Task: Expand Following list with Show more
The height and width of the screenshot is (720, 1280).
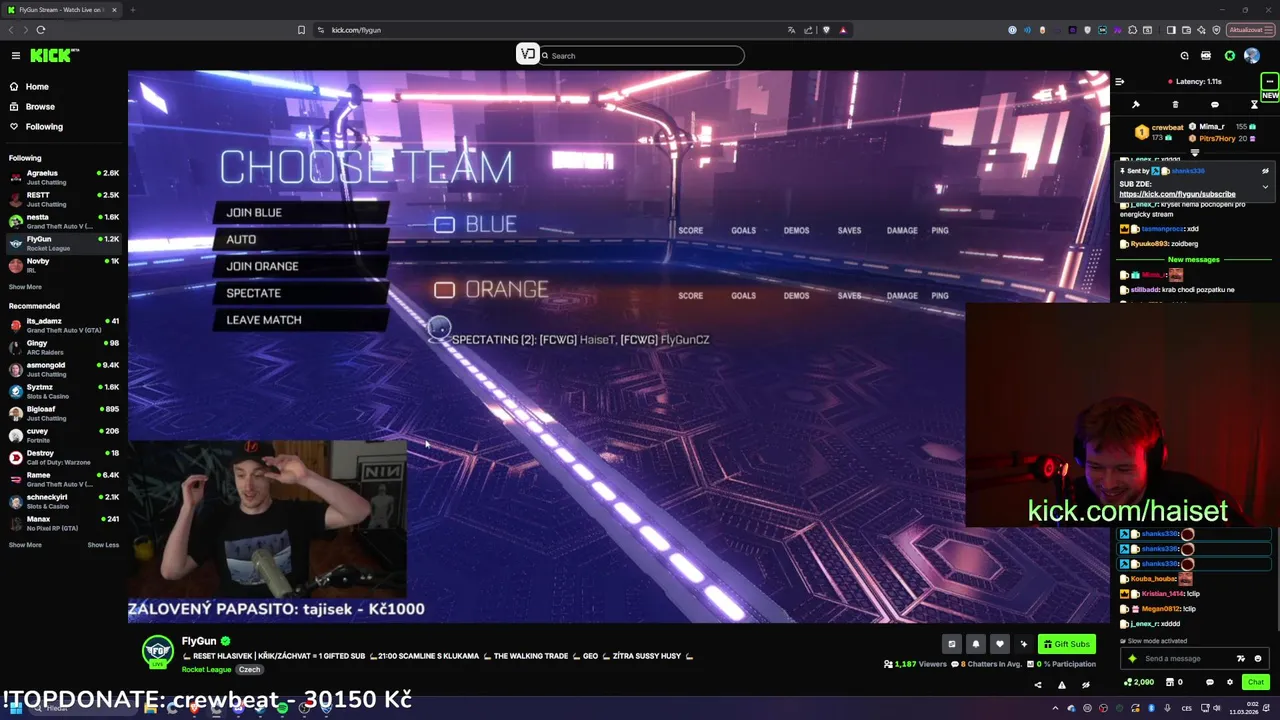Action: tap(25, 287)
